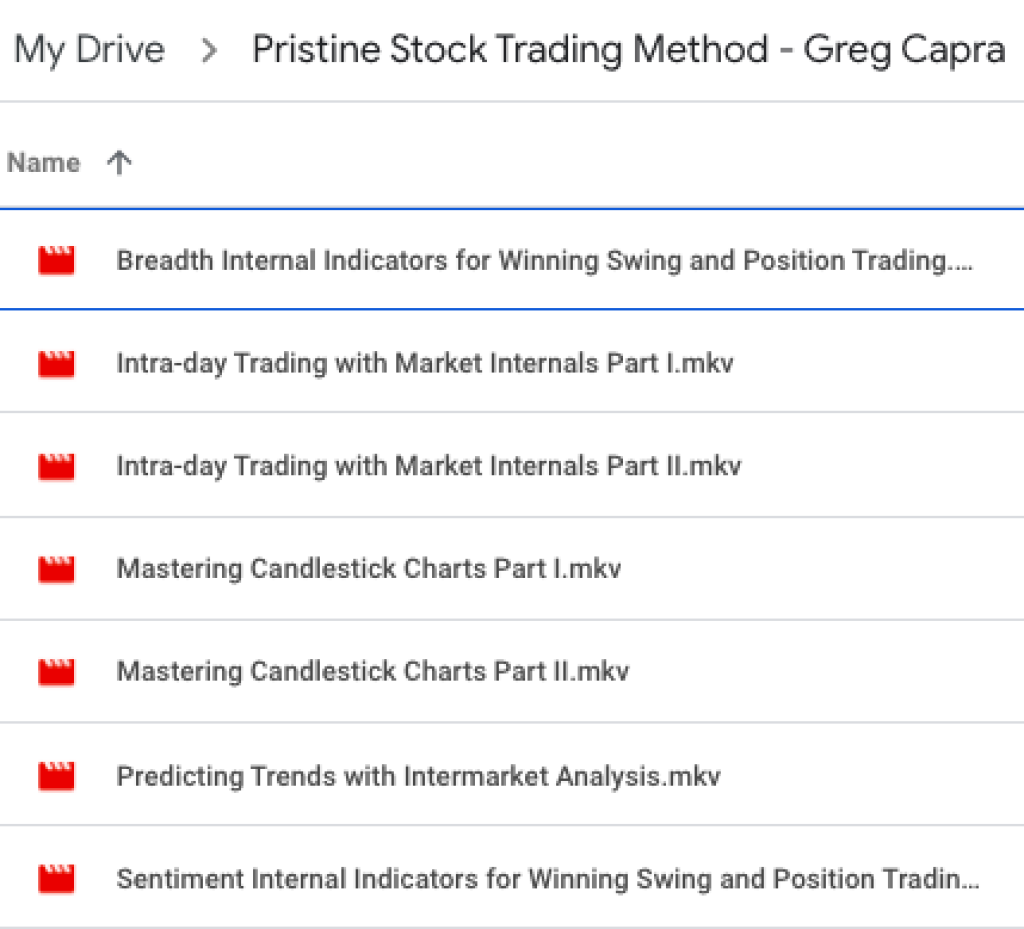Select Breadth Internal Indicators for Winning Swing file
1024x929 pixels.
544,261
